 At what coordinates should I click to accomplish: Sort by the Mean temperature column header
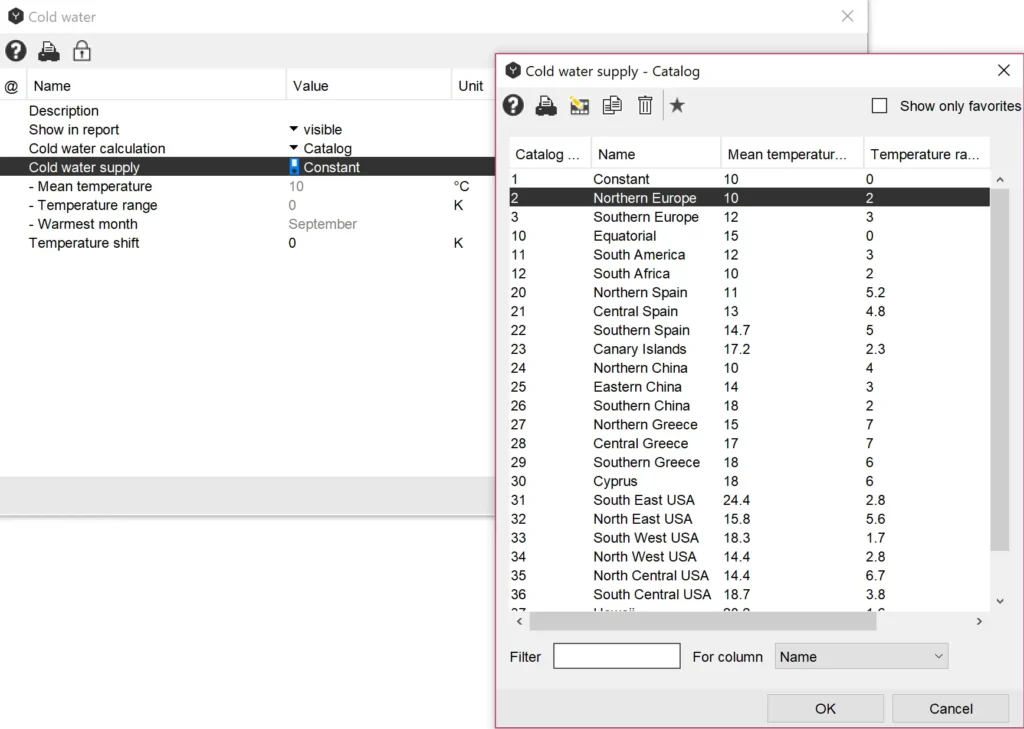pyautogui.click(x=790, y=155)
